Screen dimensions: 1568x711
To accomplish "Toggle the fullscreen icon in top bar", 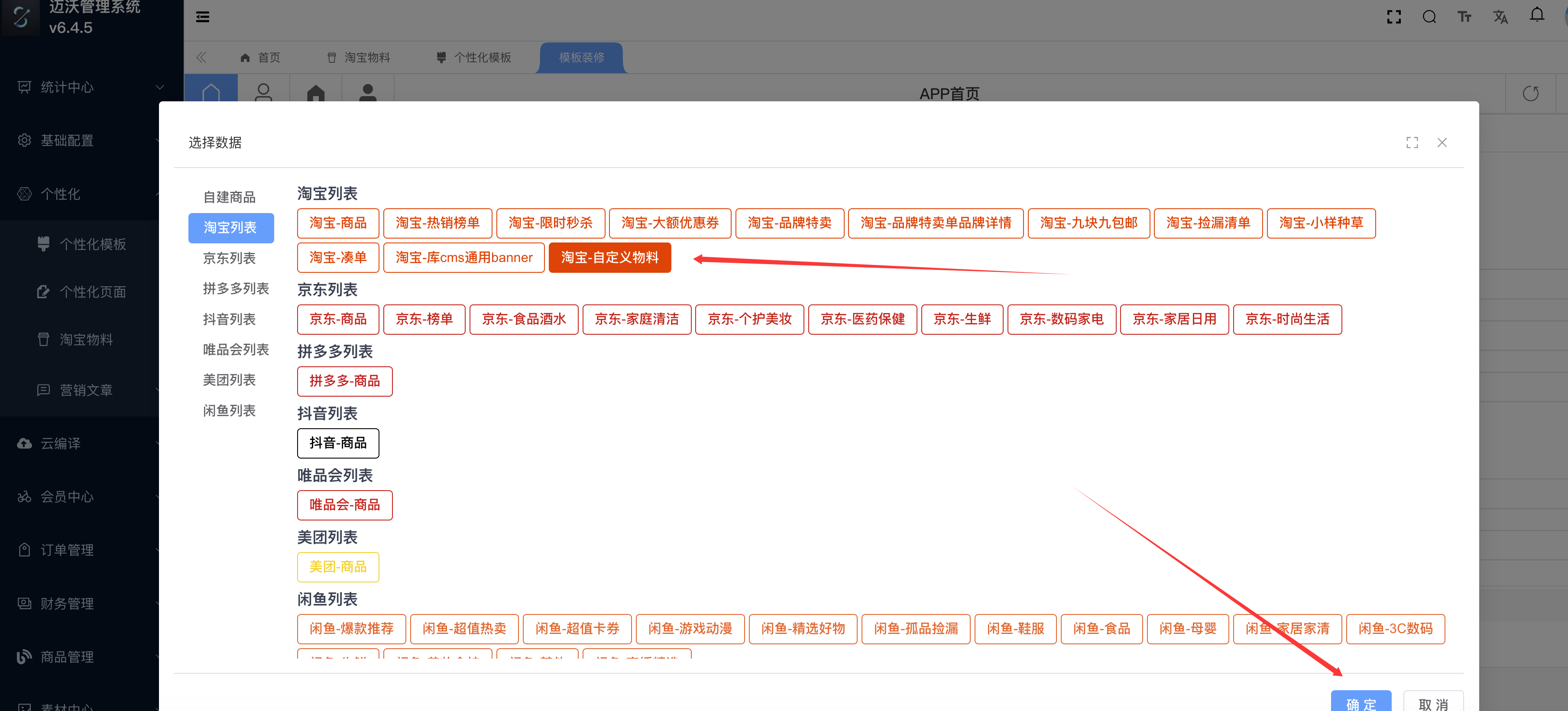I will pos(1393,17).
